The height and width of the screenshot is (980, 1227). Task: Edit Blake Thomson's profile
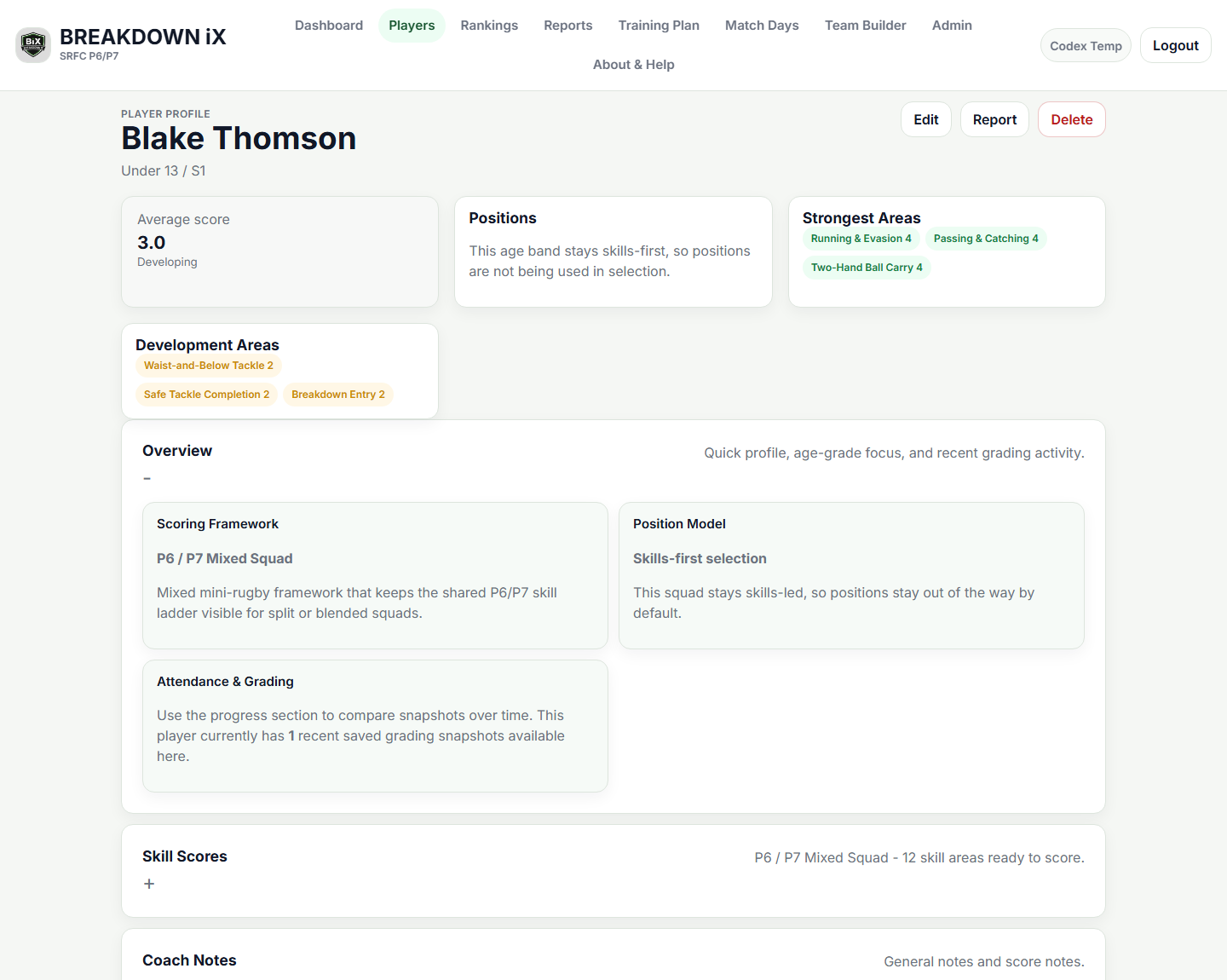tap(925, 119)
